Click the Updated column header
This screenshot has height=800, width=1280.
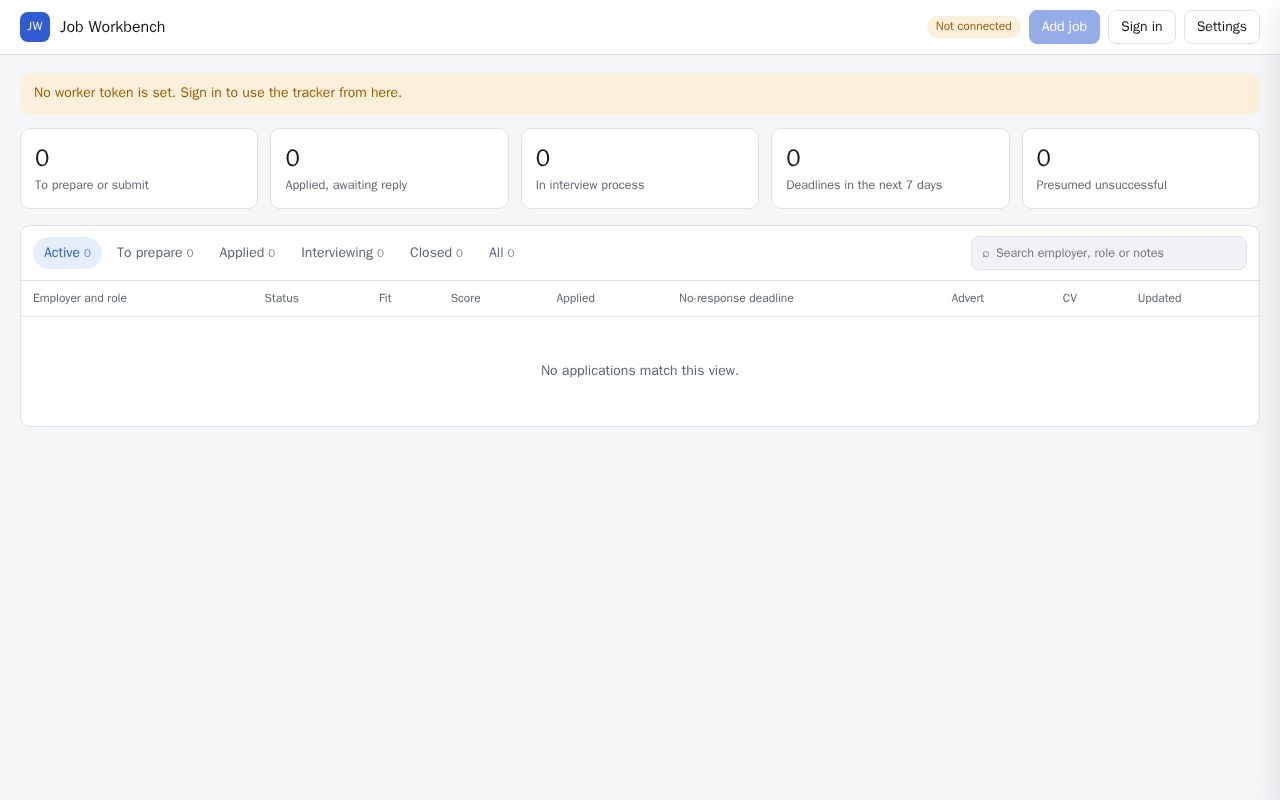coord(1160,298)
